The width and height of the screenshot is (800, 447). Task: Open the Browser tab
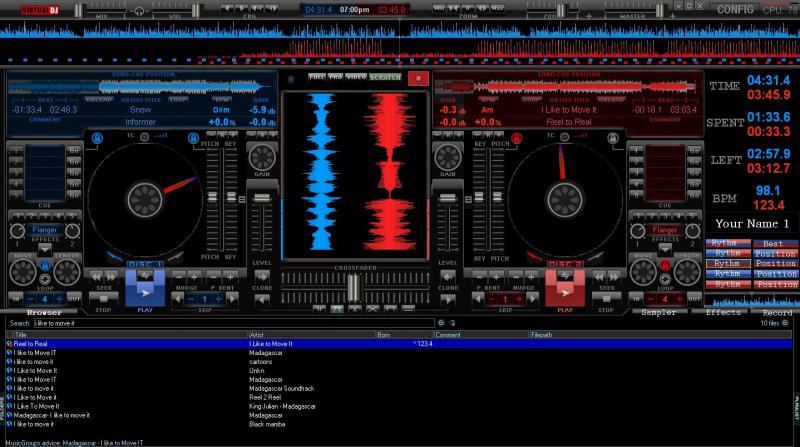[x=44, y=313]
